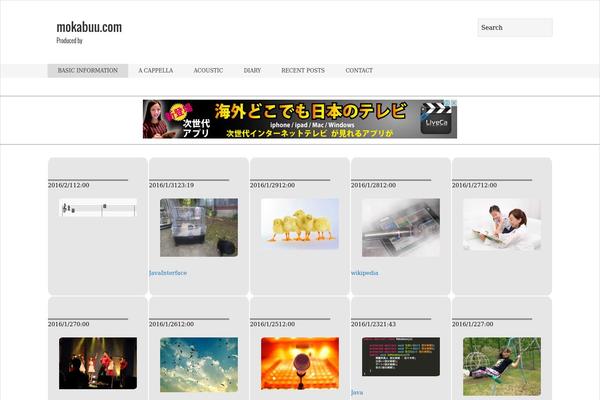The image size is (600, 400).
Task: Open the yellow chicks photo post
Action: pyautogui.click(x=300, y=224)
